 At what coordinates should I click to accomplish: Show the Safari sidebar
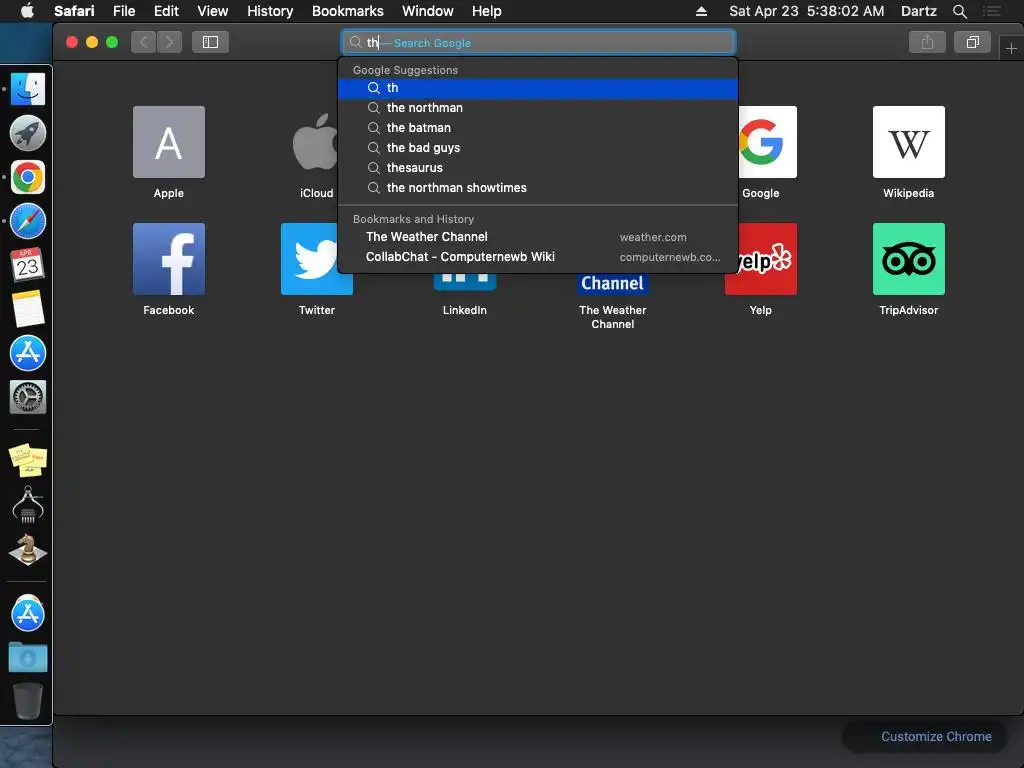point(210,42)
